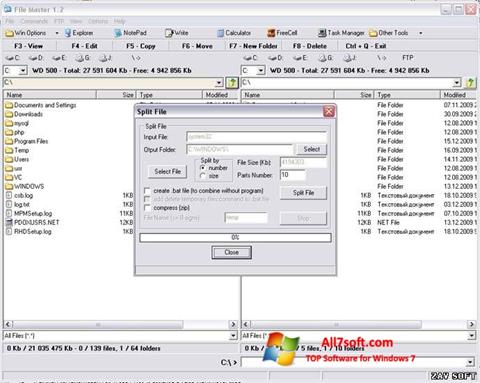Open Task Manager from the toolbar
The width and height of the screenshot is (480, 383).
tap(341, 33)
